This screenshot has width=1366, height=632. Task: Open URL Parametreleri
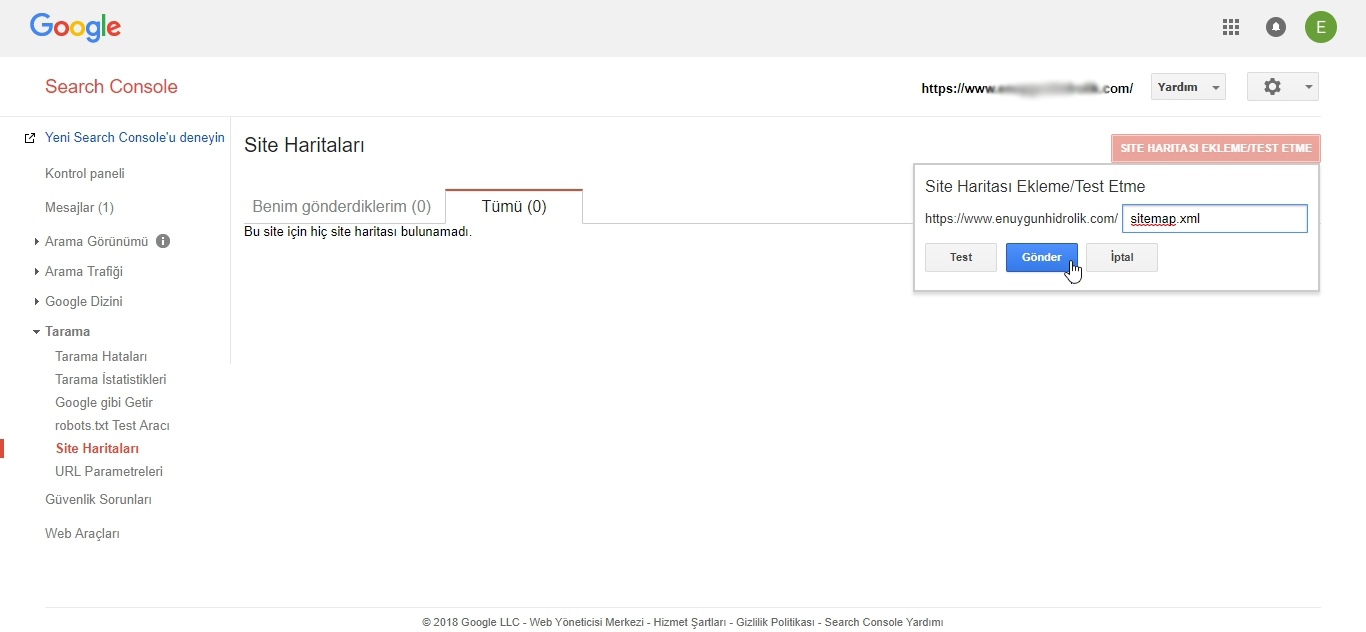tap(109, 471)
